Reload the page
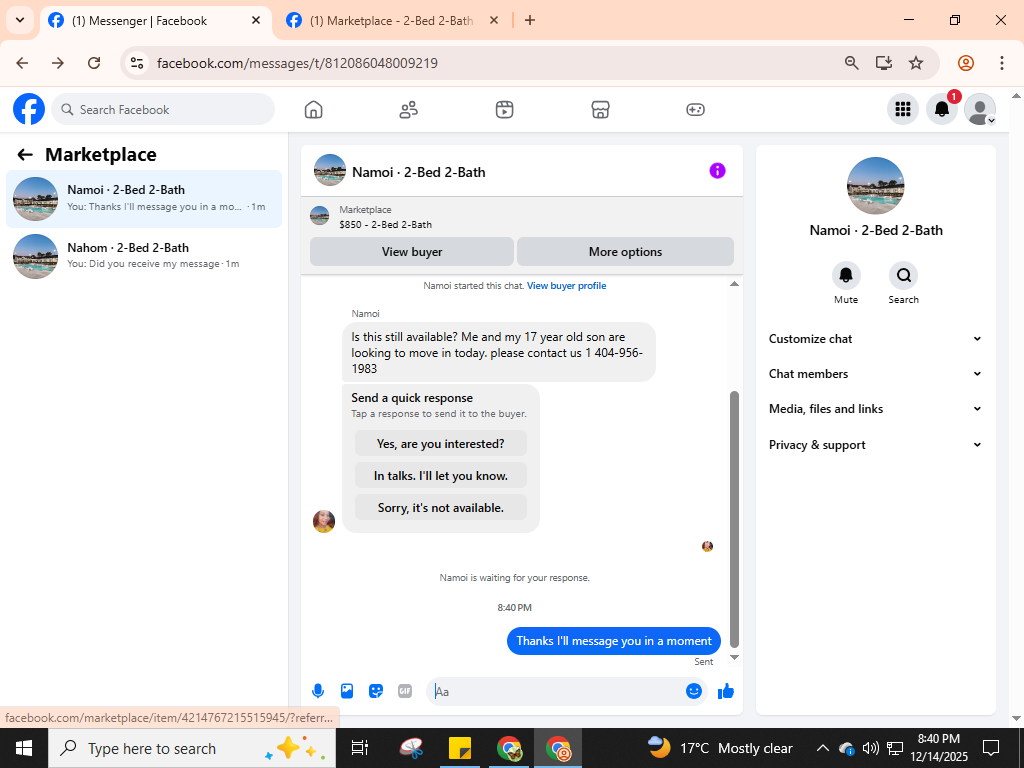 (94, 63)
